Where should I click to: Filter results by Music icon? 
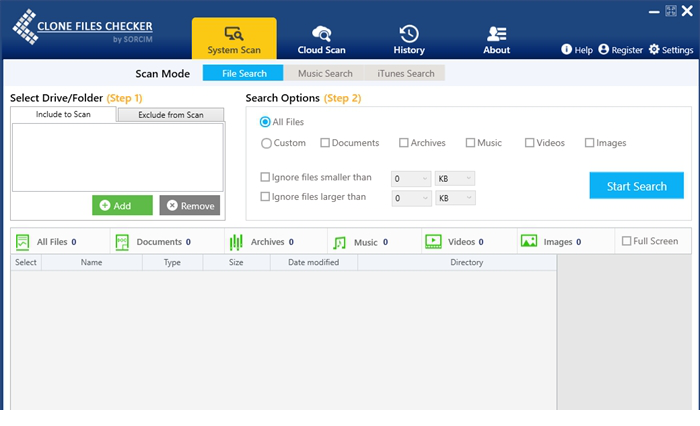click(x=339, y=242)
